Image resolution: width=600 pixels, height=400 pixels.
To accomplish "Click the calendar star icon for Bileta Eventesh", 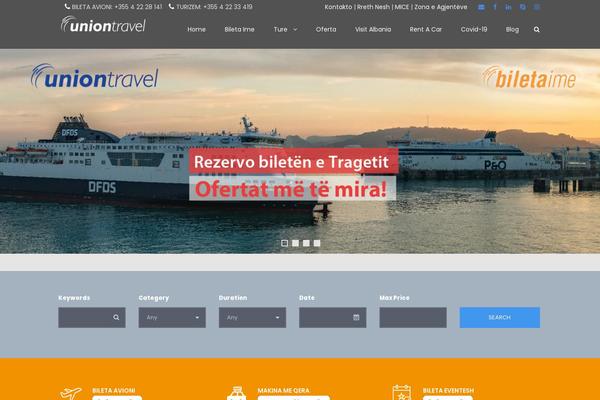I will pyautogui.click(x=402, y=393).
